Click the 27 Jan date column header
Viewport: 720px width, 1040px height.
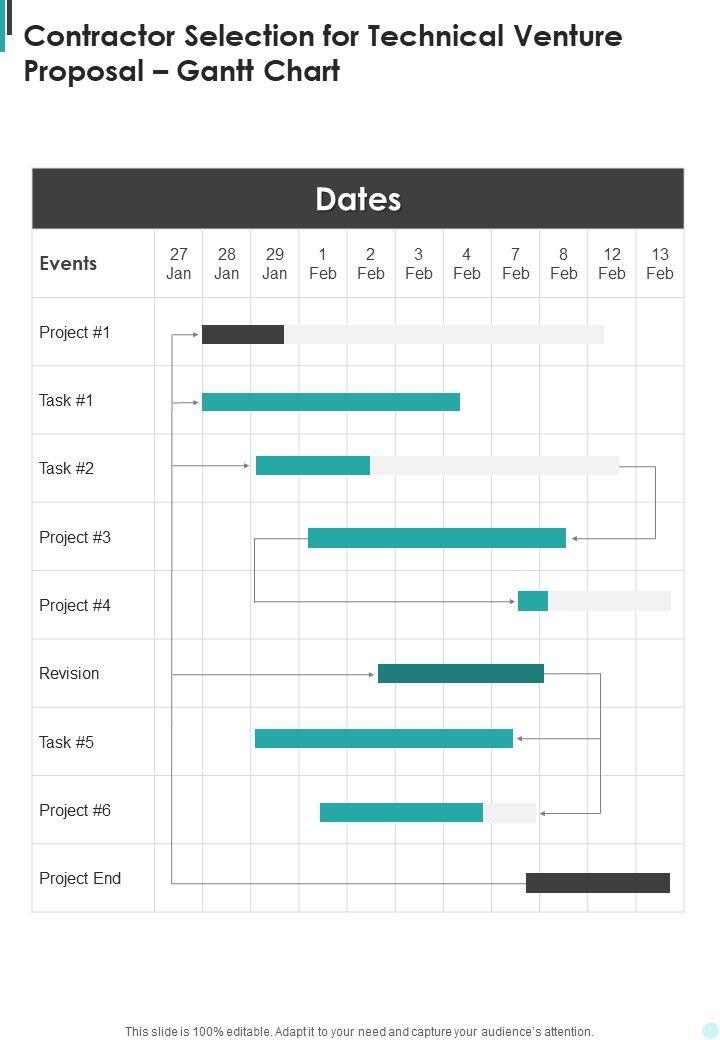point(179,264)
